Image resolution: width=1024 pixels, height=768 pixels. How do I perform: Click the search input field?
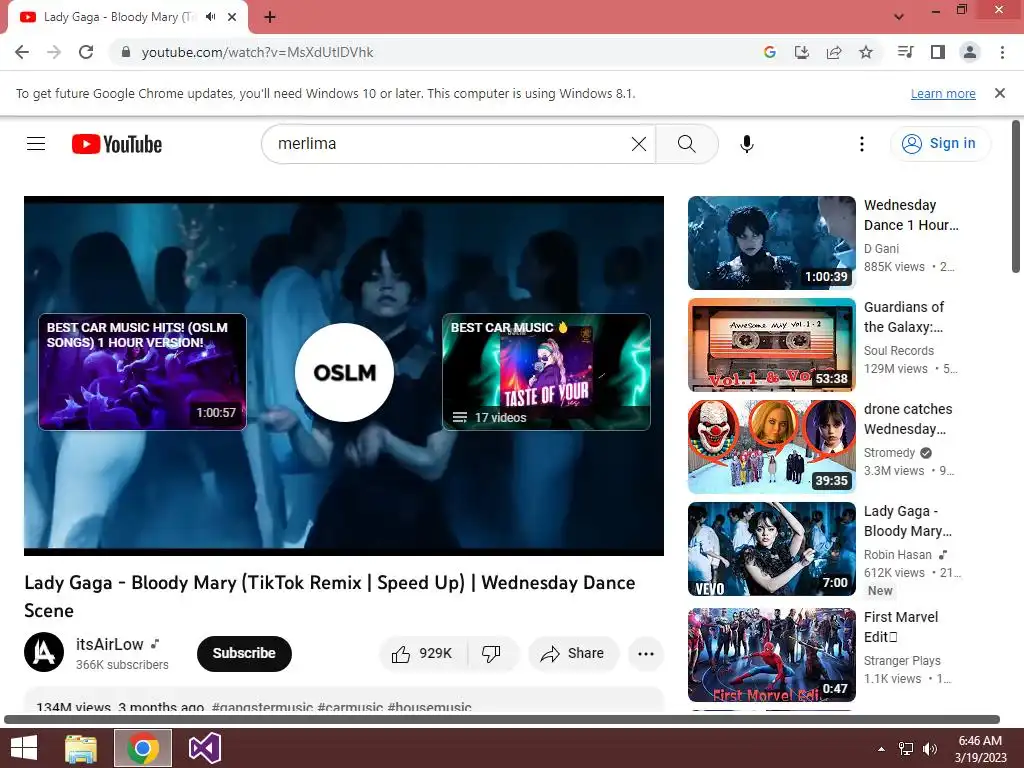[x=451, y=144]
